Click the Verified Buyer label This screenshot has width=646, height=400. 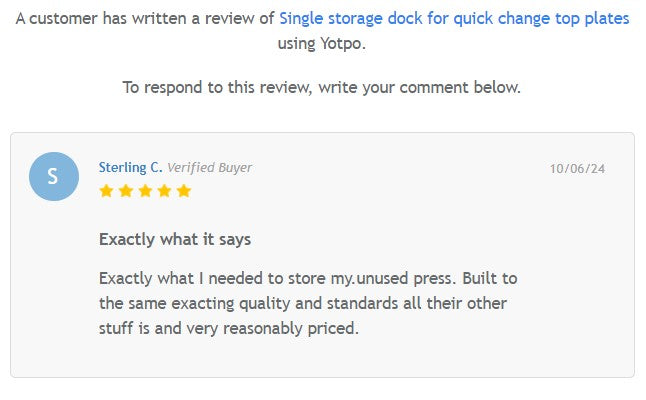click(x=209, y=168)
